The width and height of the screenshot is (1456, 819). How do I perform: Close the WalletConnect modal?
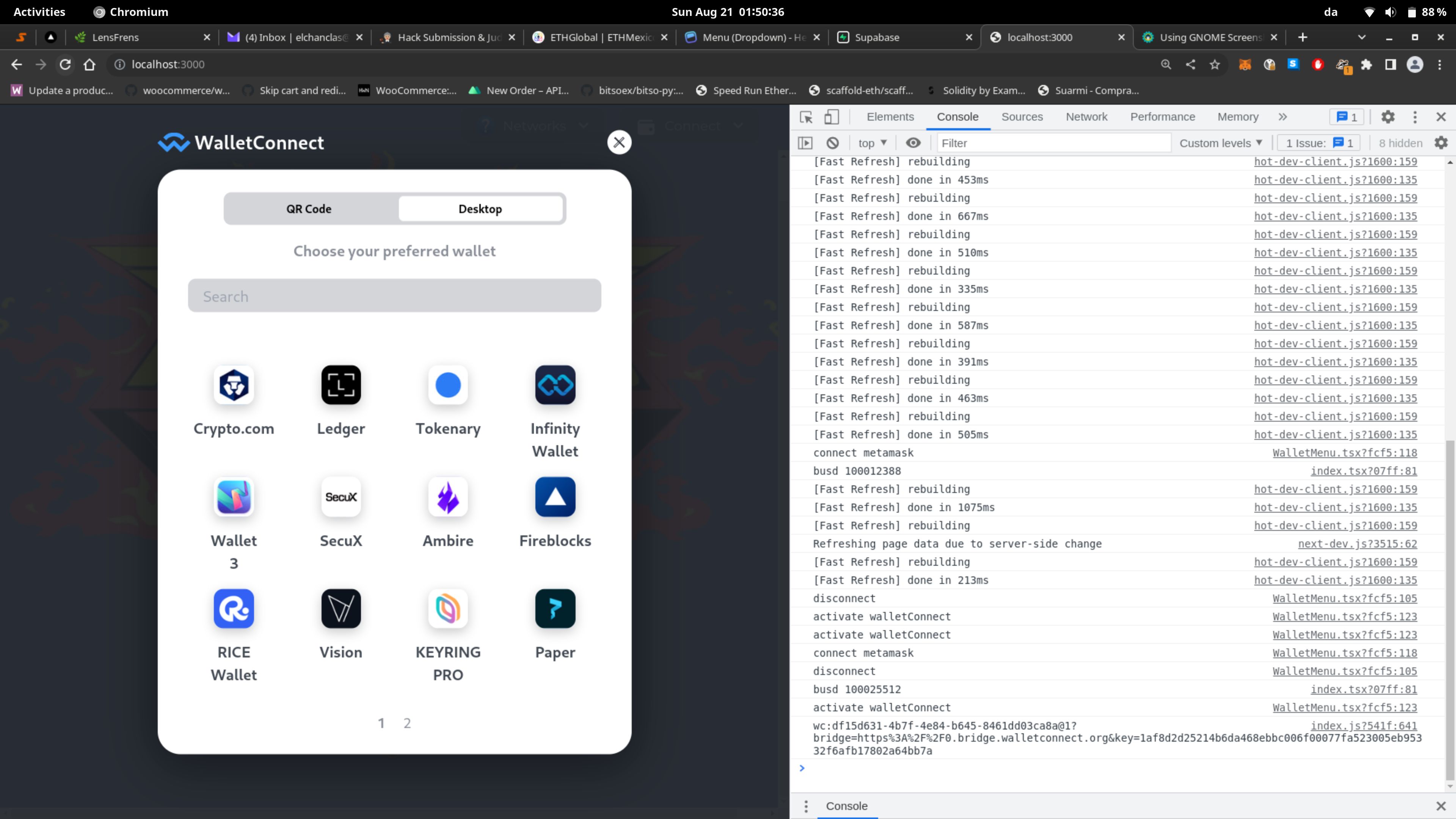click(x=619, y=143)
